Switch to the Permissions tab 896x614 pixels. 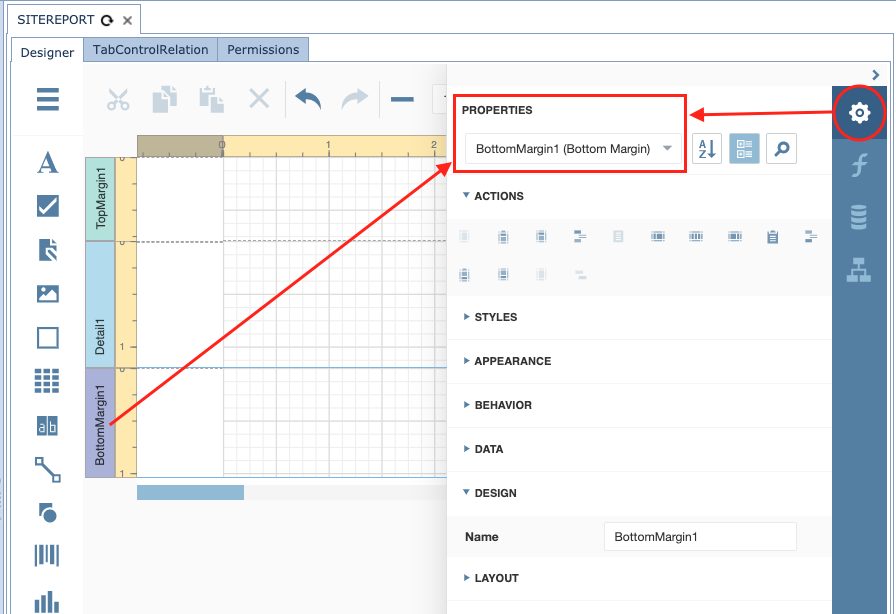point(263,50)
